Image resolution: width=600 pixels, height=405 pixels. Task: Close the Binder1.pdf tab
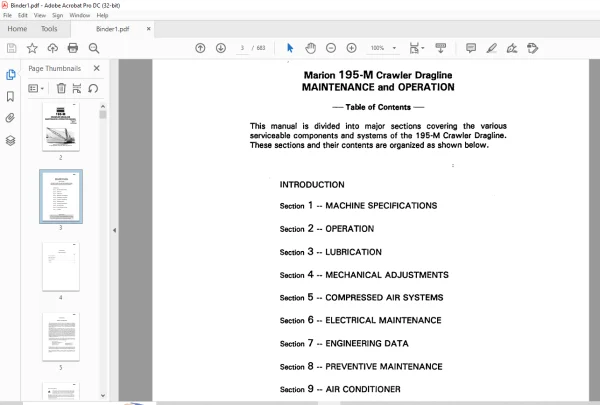coord(148,29)
